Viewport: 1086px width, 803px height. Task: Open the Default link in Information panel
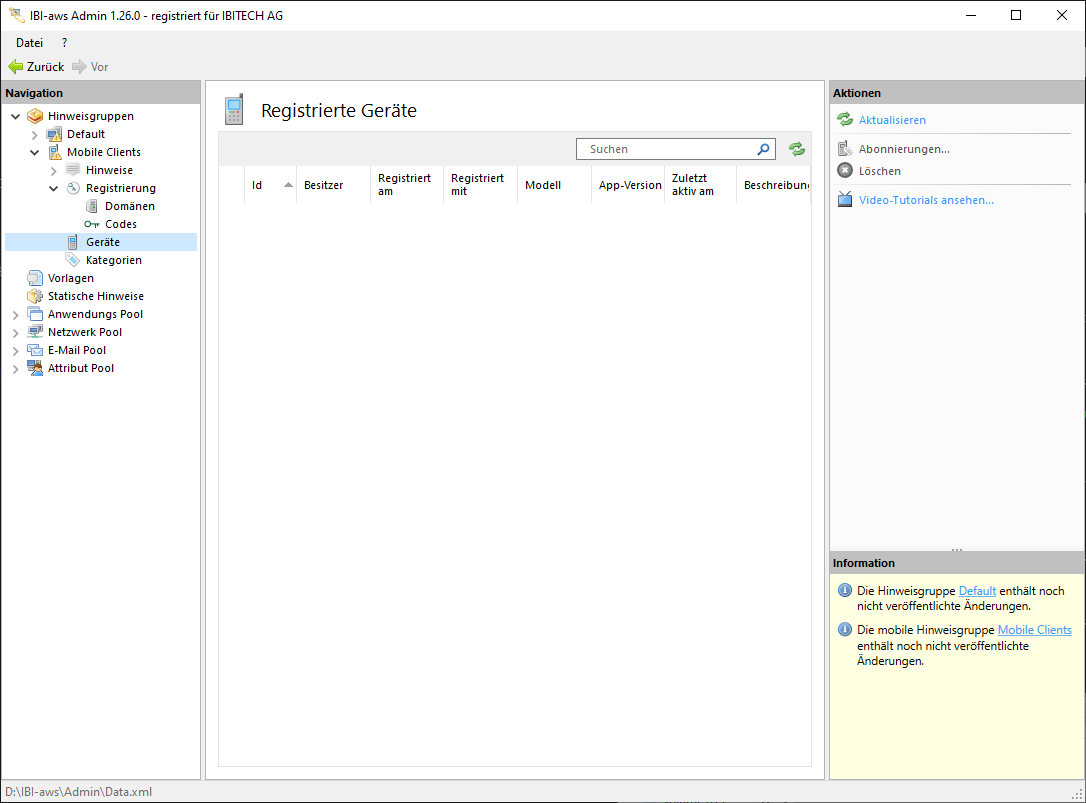pos(977,591)
